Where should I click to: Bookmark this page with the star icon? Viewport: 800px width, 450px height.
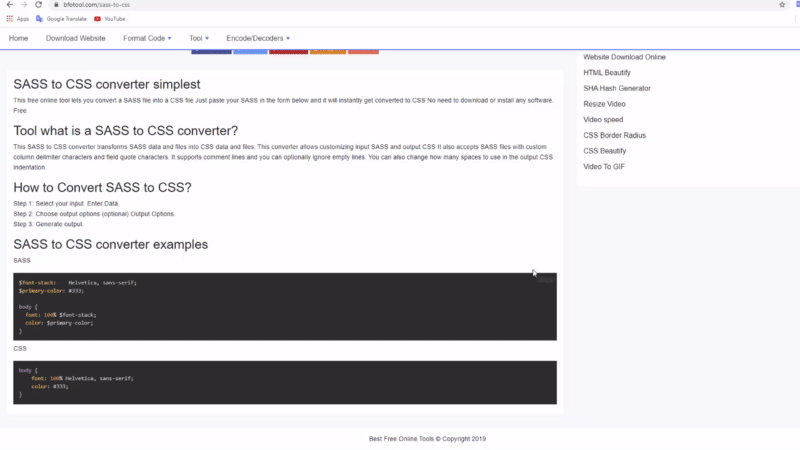782,5
